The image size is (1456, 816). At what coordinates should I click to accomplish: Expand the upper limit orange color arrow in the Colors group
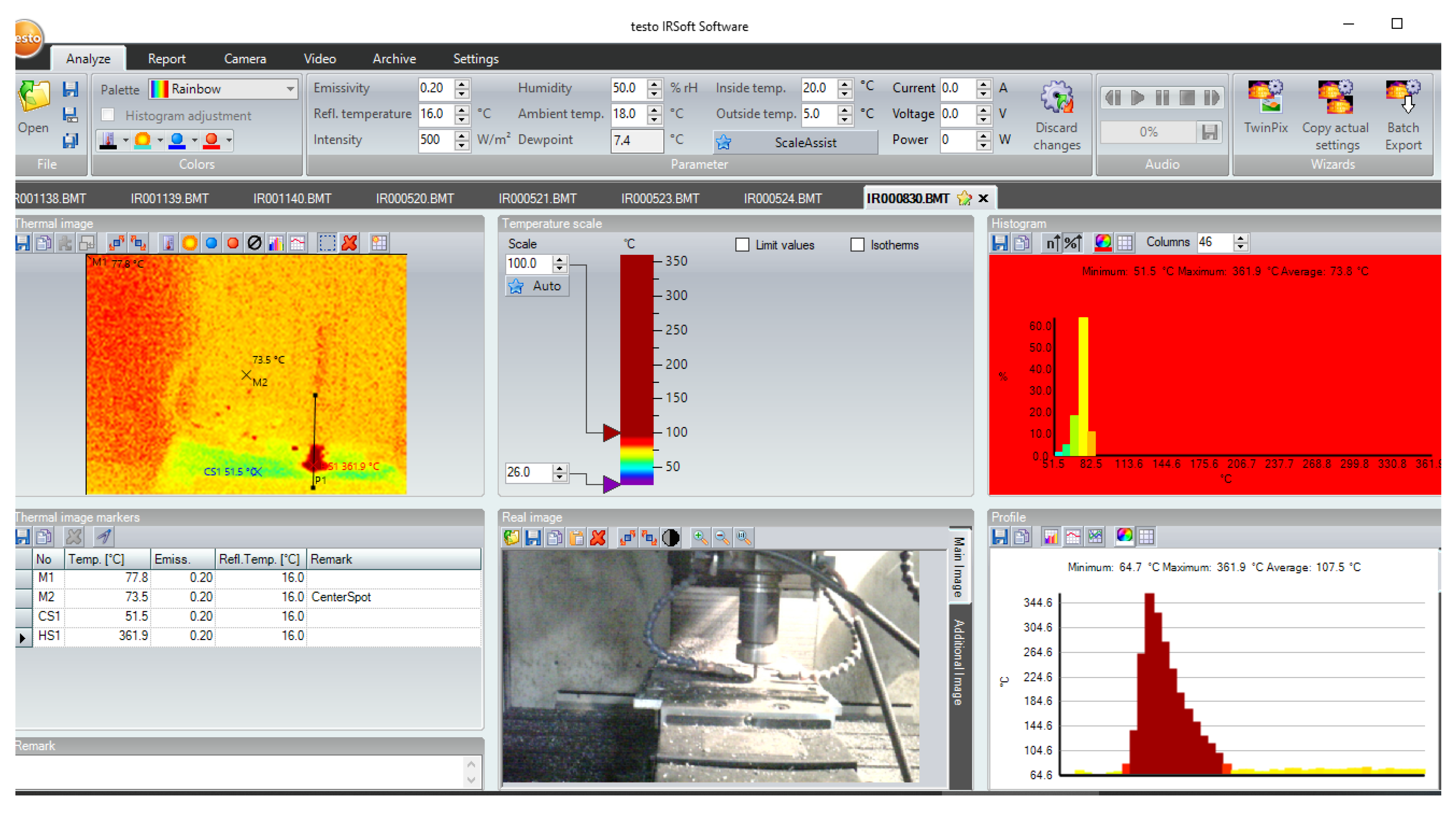click(160, 140)
